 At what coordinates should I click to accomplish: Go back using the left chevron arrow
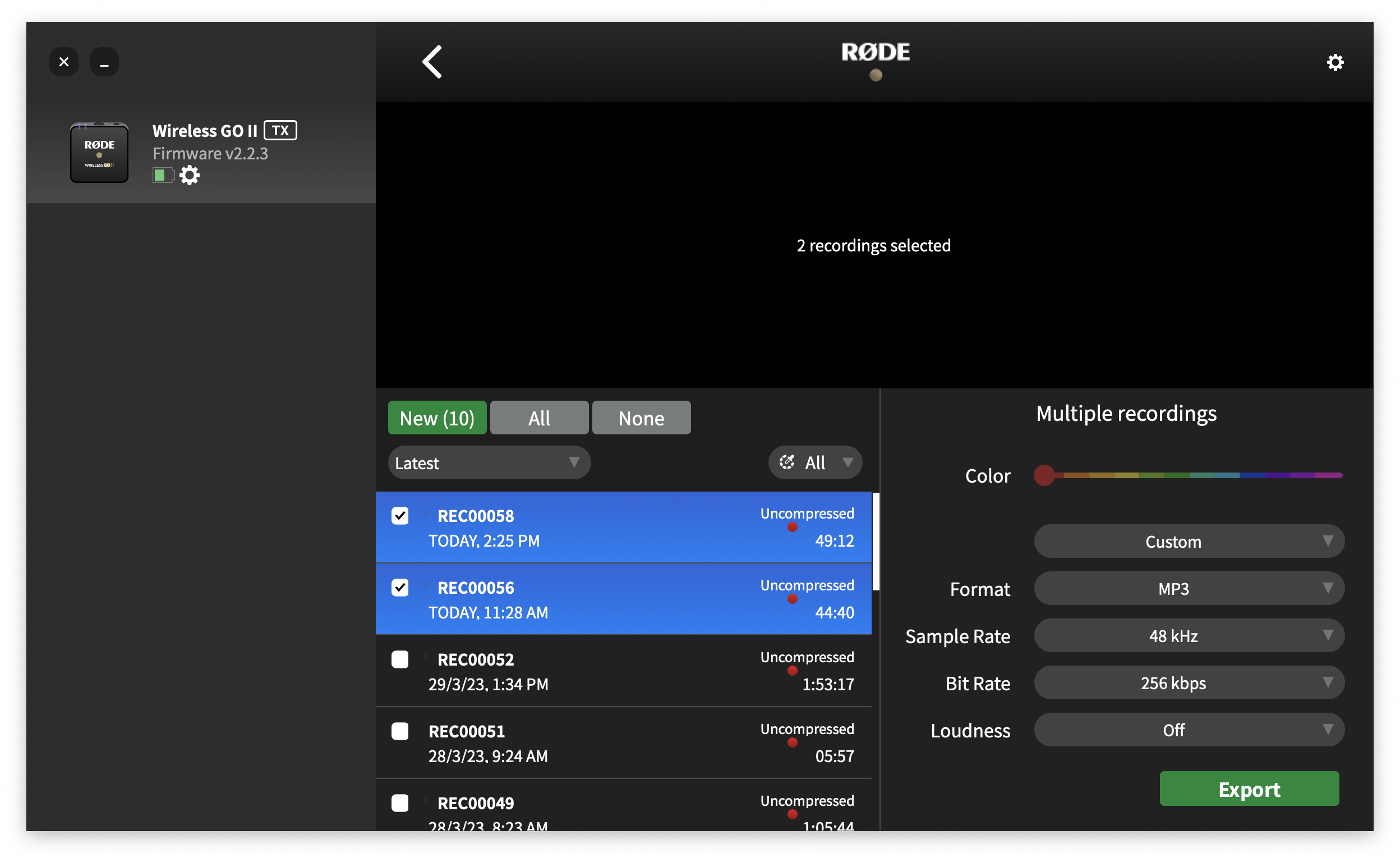pos(432,62)
